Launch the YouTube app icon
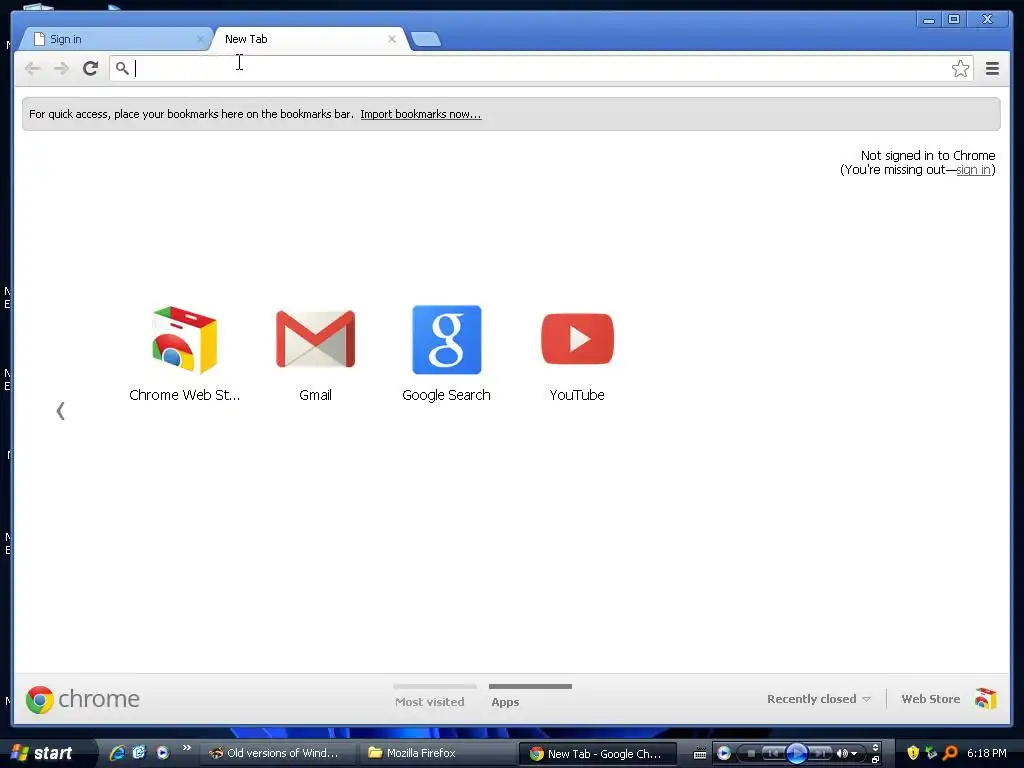Image resolution: width=1024 pixels, height=768 pixels. 577,339
